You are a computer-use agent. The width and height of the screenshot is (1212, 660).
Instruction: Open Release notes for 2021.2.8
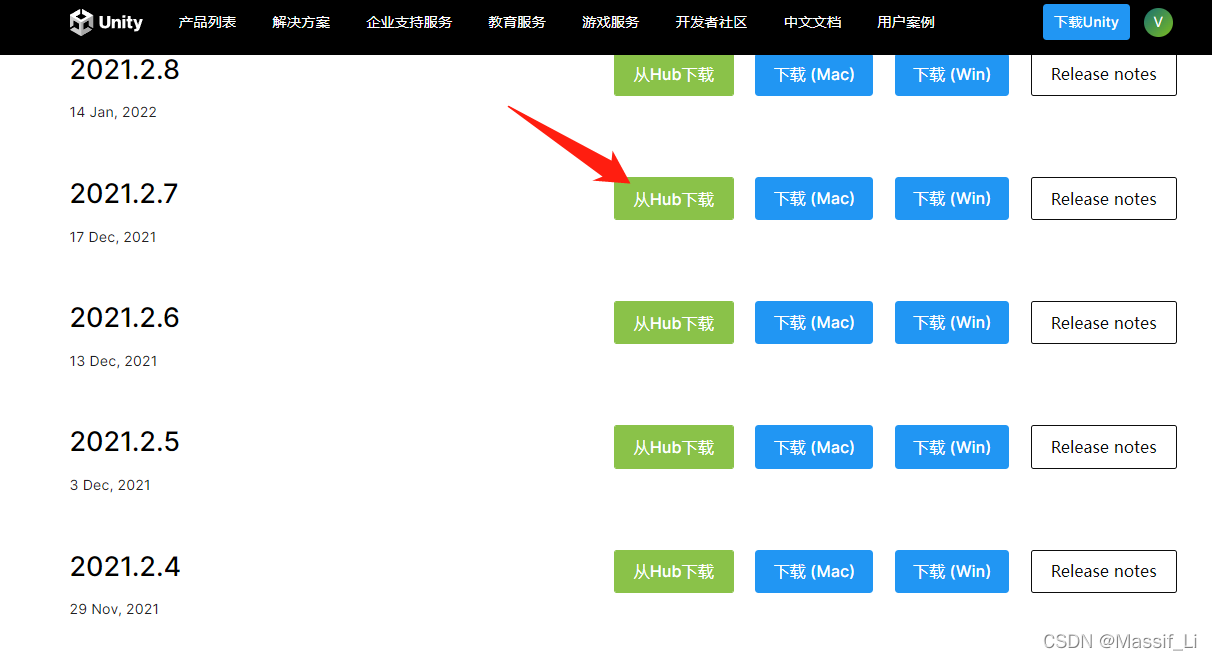coord(1104,74)
